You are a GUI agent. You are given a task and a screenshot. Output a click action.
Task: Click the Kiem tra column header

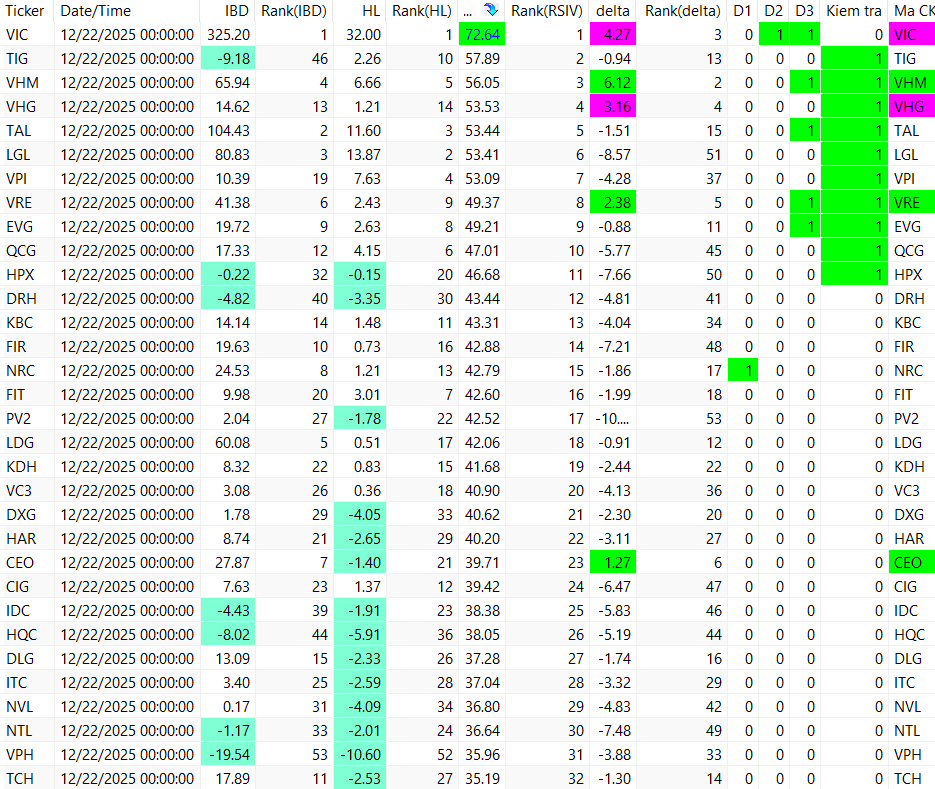click(x=853, y=11)
